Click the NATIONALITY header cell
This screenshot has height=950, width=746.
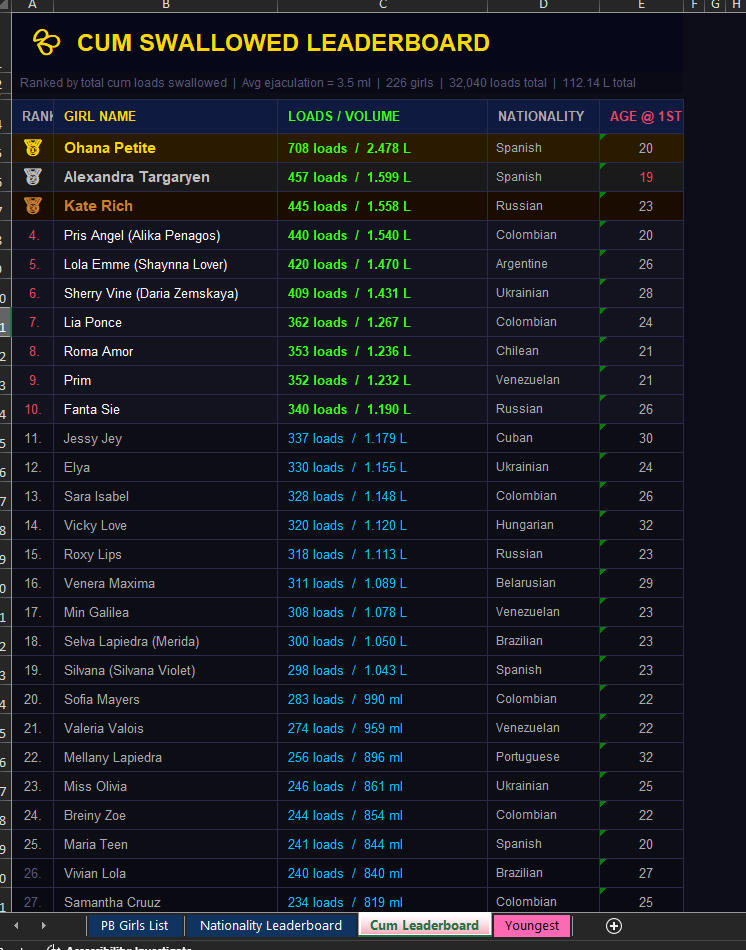(x=541, y=116)
